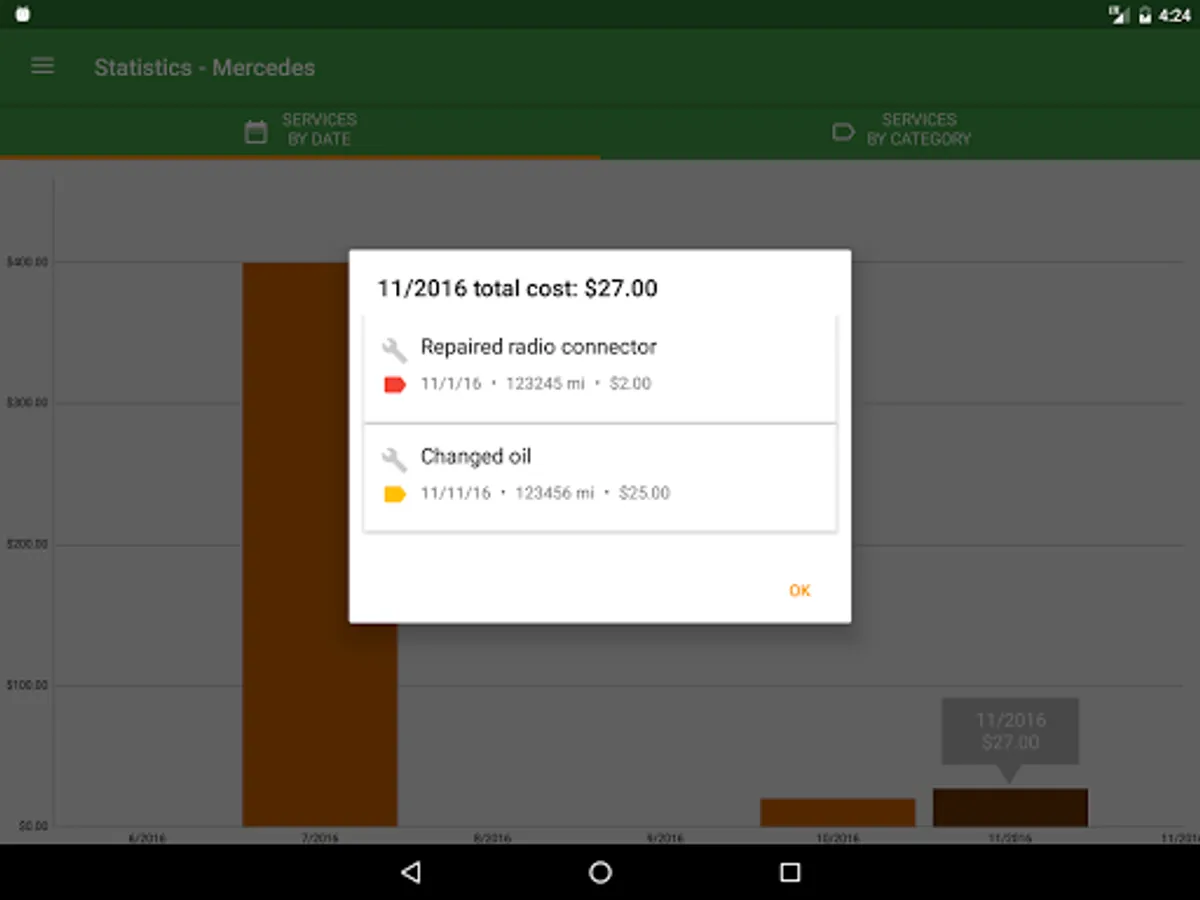Confirm the dialog with OK
Image resolution: width=1200 pixels, height=900 pixels.
coord(800,590)
